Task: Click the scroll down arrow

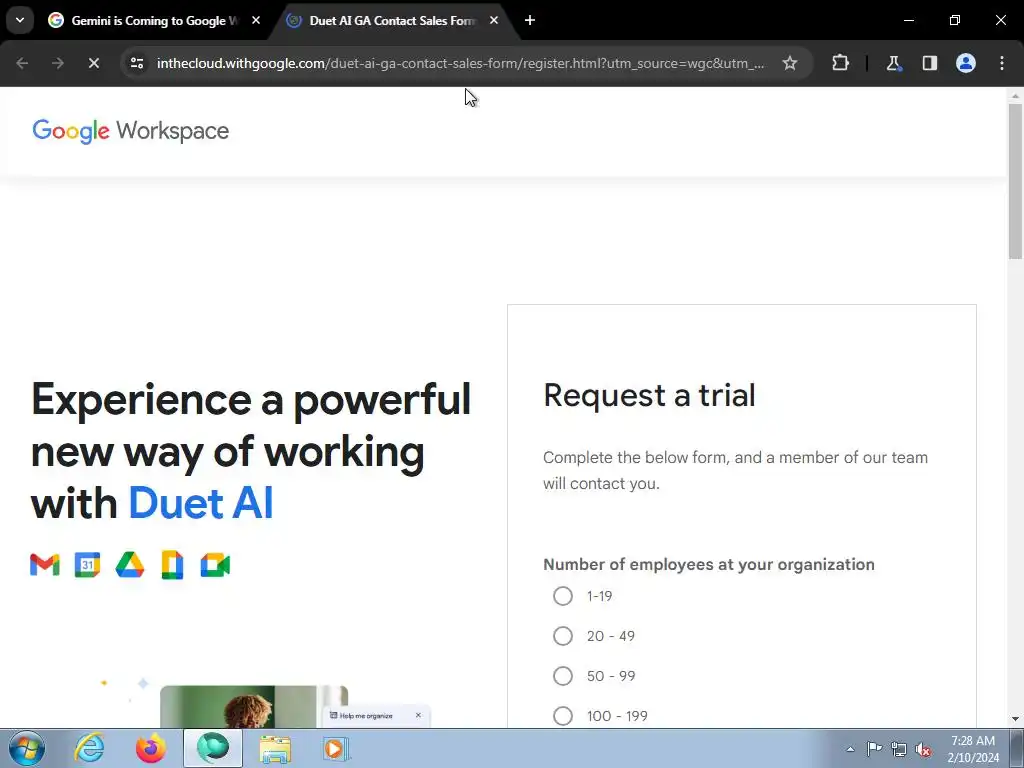Action: click(1015, 719)
